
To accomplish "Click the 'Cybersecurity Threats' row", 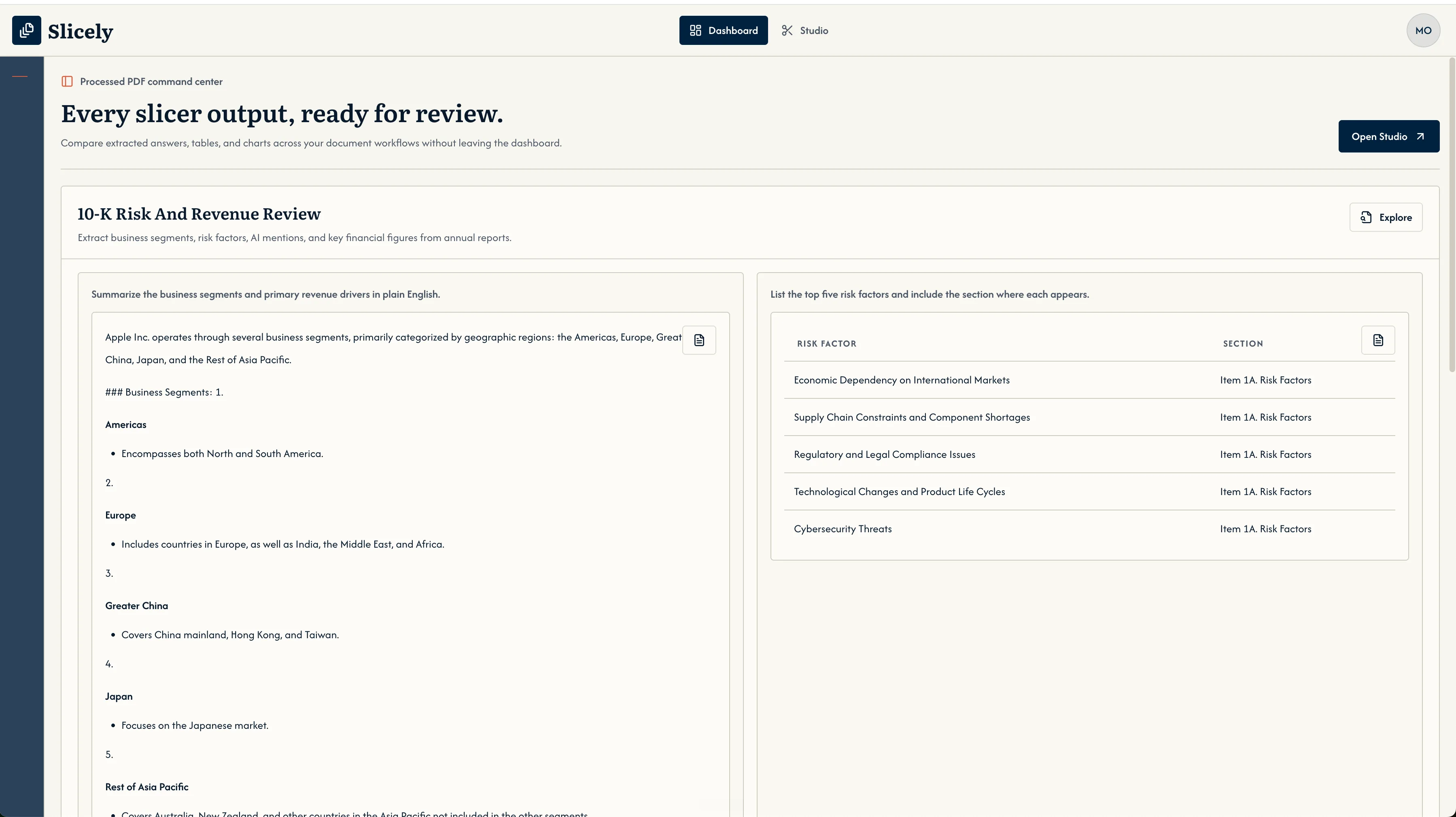I will tap(1089, 529).
